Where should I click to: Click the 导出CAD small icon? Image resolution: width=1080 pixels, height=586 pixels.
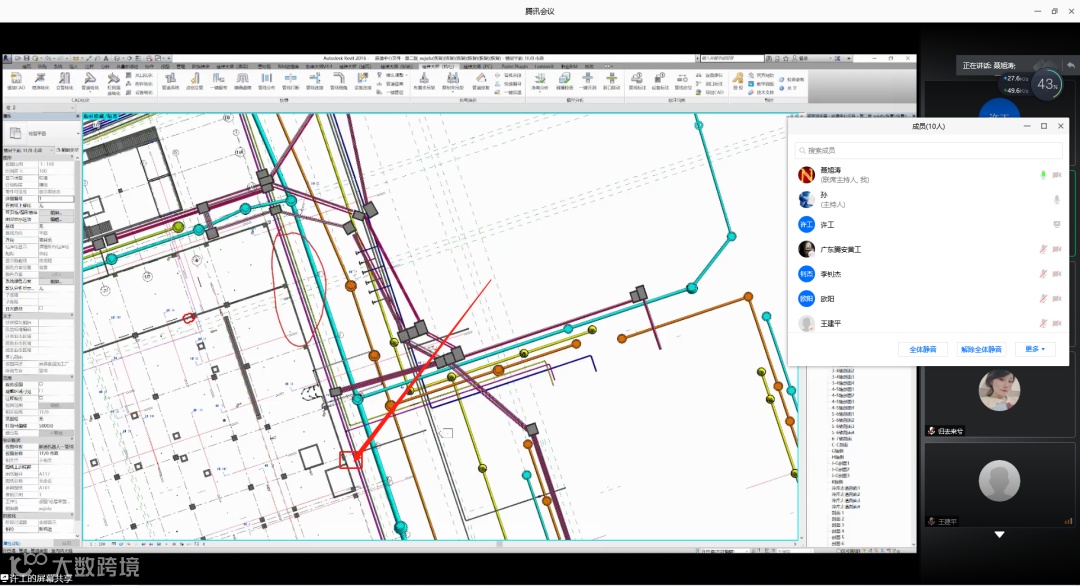tap(698, 92)
